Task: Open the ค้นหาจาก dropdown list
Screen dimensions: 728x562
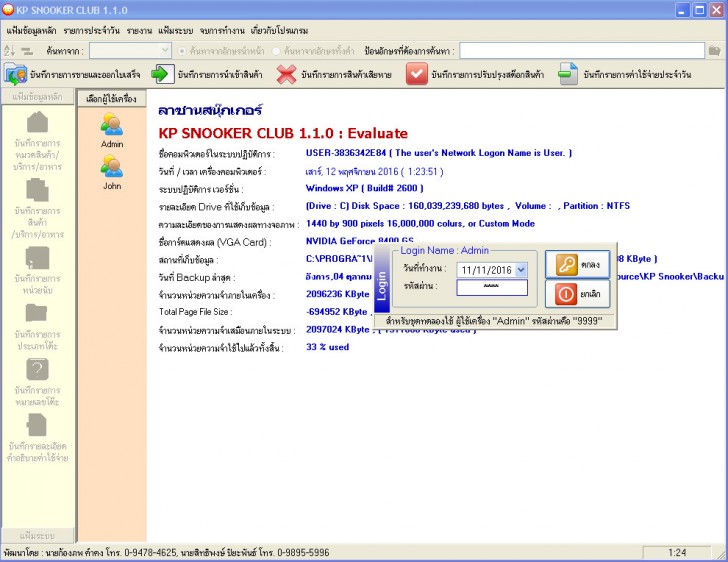Action: click(x=165, y=50)
